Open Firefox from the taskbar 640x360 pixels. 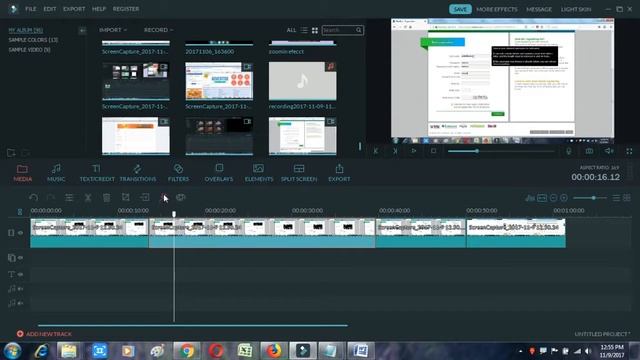tap(274, 351)
